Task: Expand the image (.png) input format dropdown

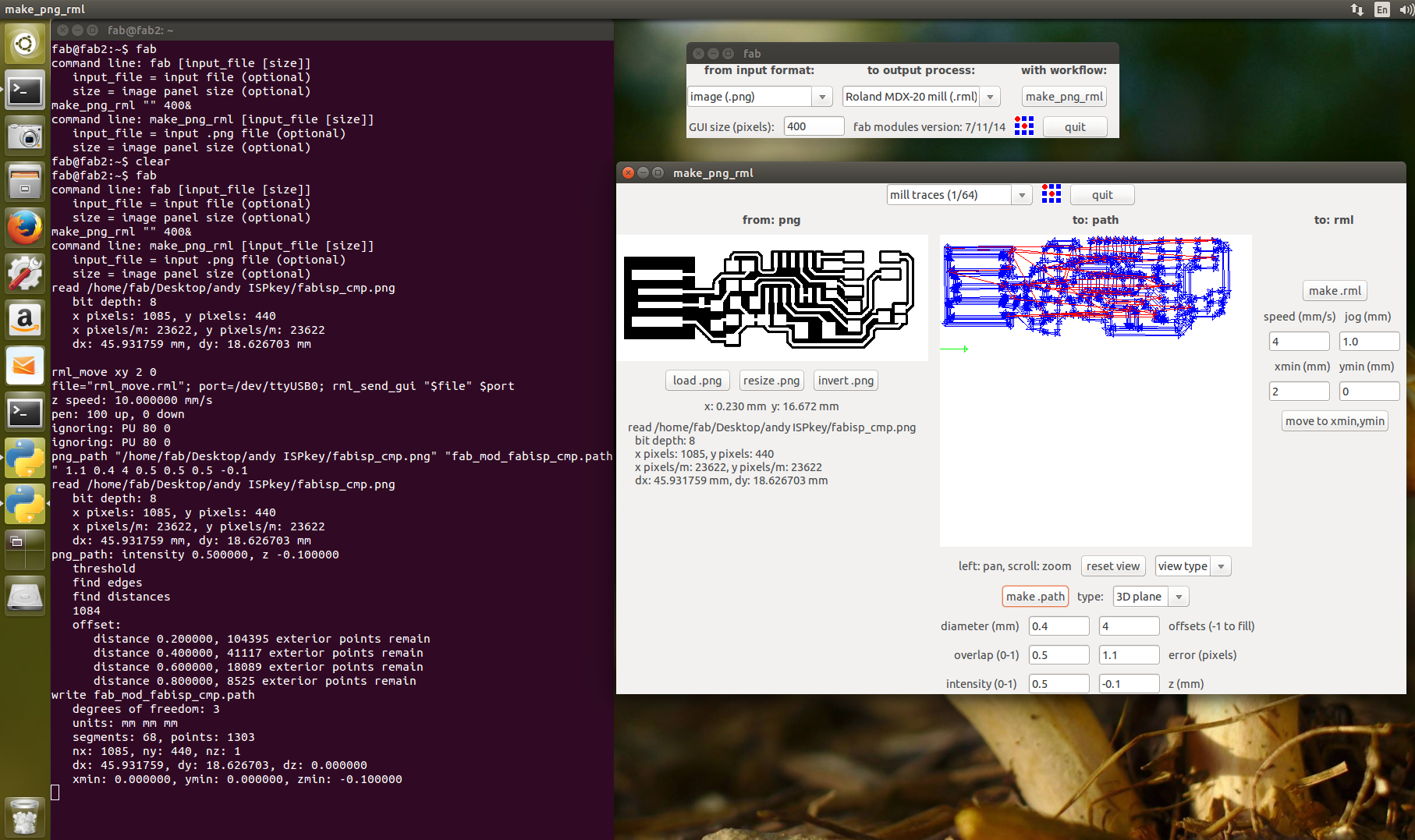Action: coord(821,97)
